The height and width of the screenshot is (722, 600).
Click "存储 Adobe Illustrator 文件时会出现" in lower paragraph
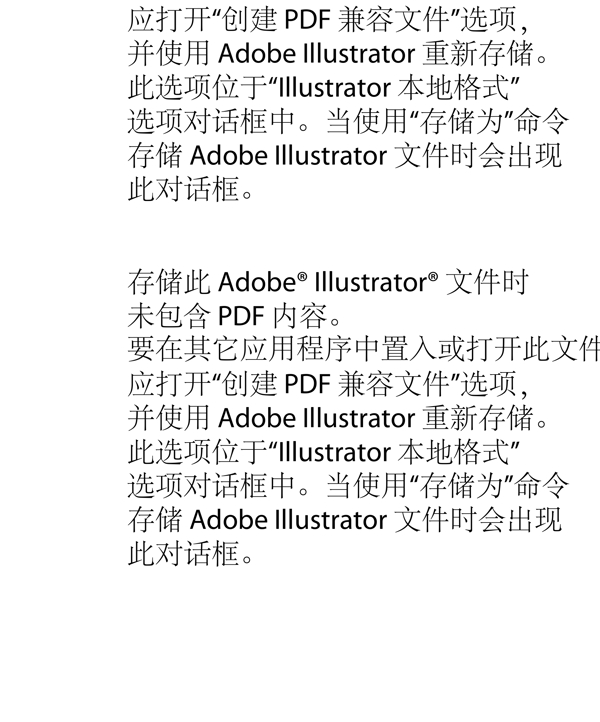[x=345, y=520]
